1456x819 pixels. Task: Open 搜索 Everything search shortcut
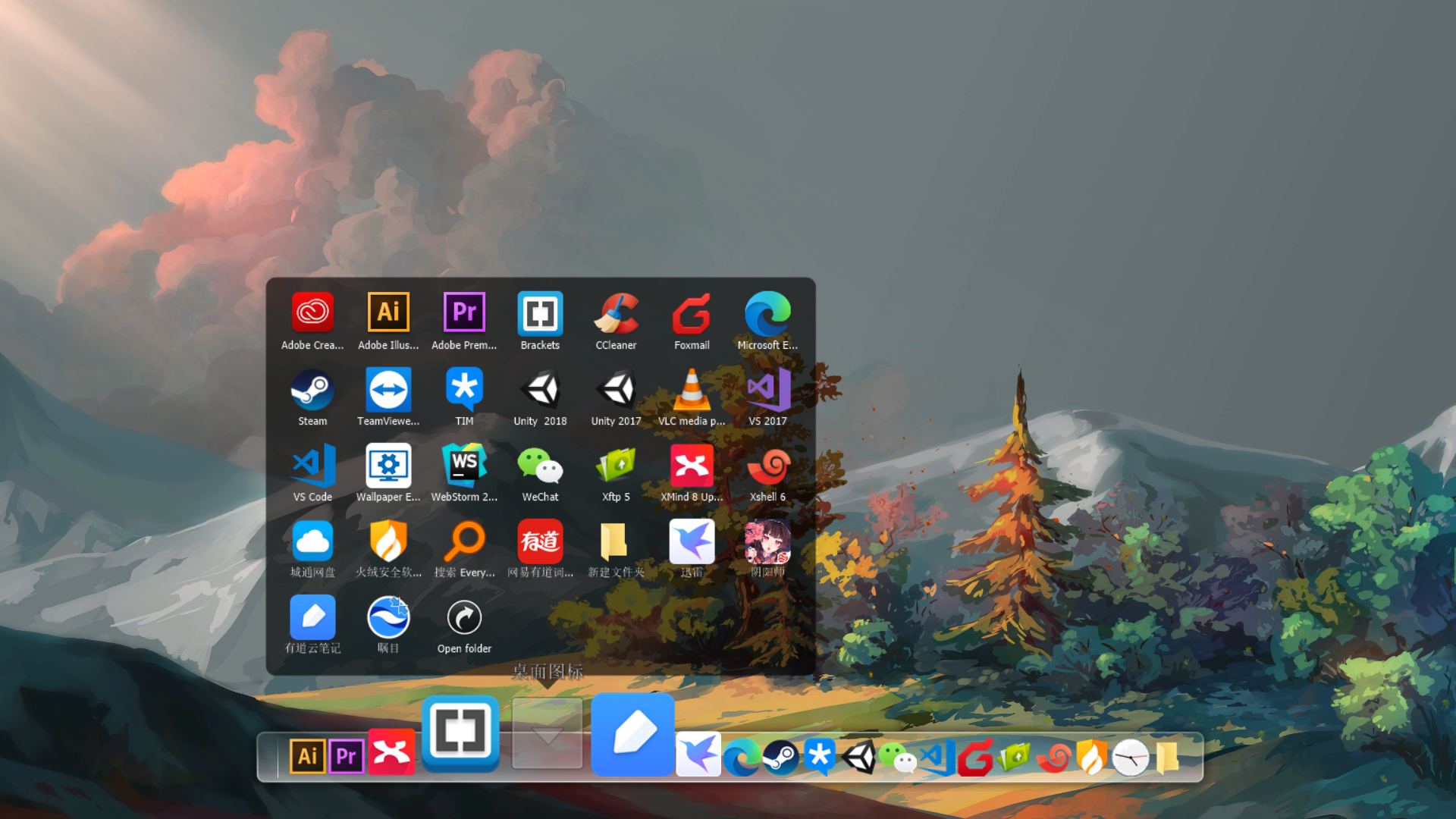click(x=464, y=541)
